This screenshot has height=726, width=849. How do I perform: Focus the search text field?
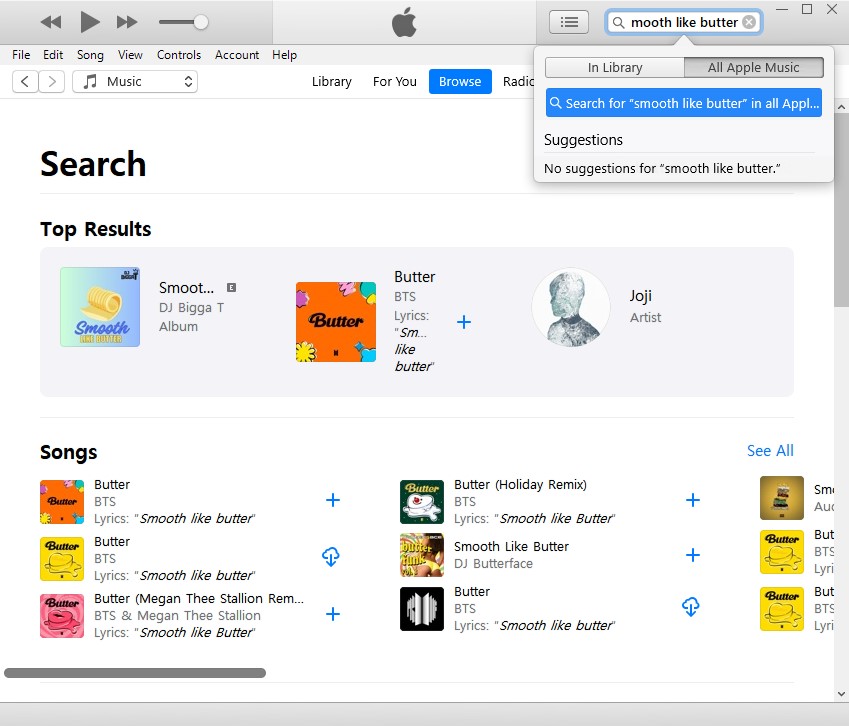(684, 22)
